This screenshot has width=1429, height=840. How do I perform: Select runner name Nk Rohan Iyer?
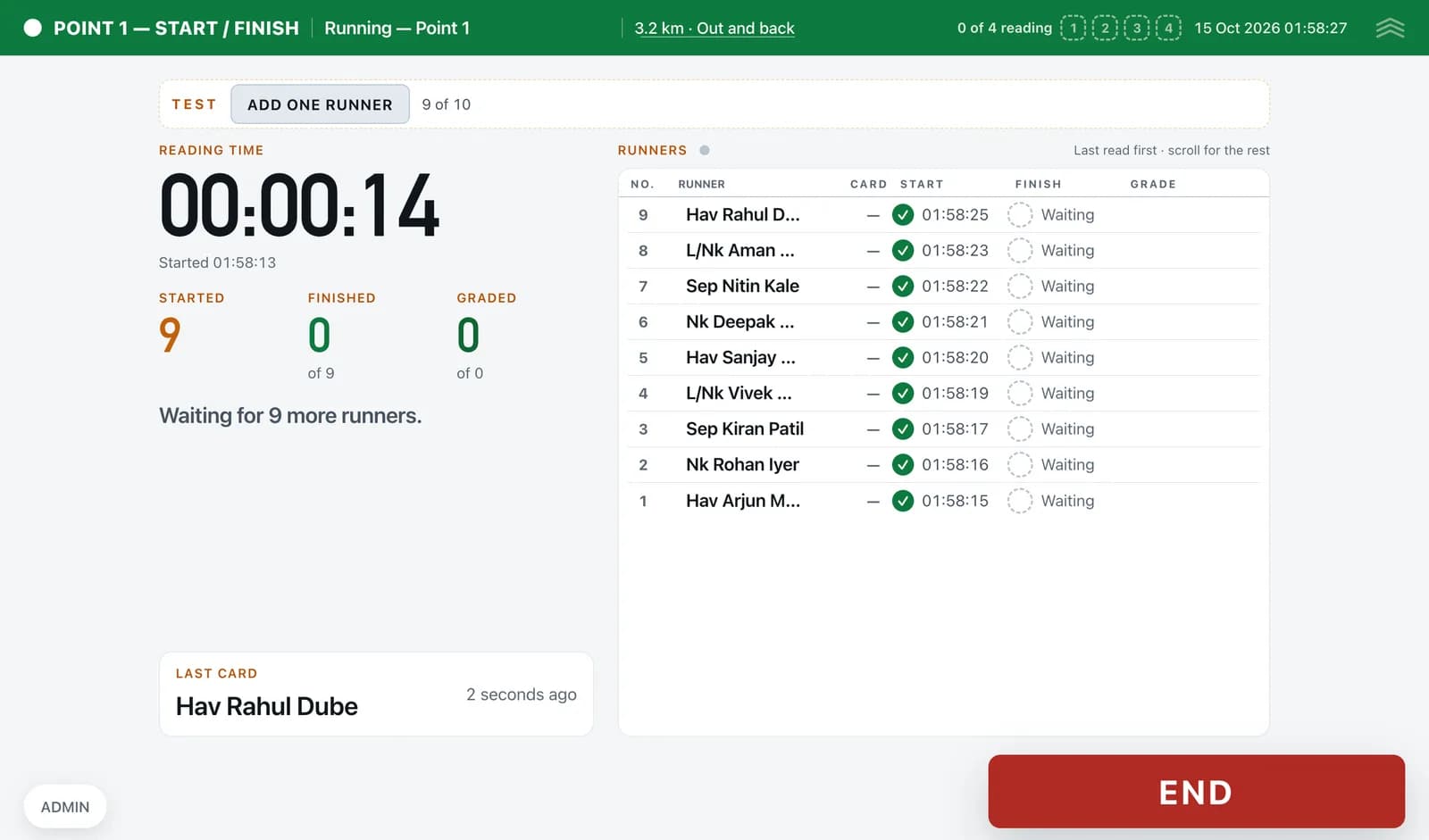click(742, 464)
